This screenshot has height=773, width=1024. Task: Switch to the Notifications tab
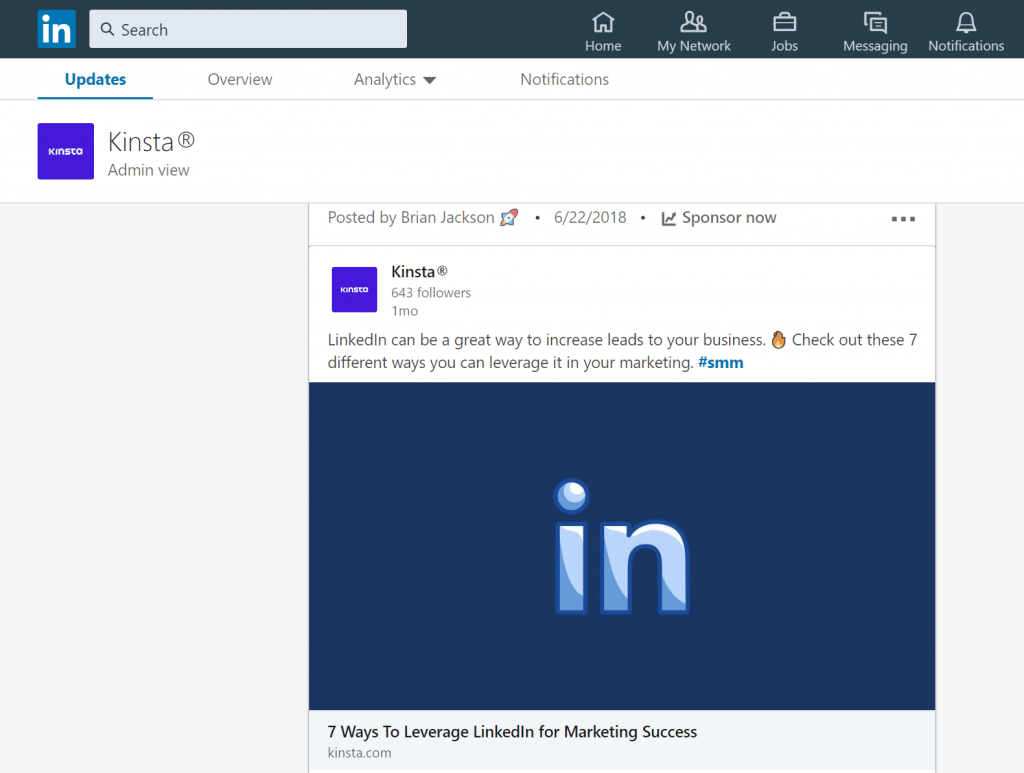pos(564,79)
